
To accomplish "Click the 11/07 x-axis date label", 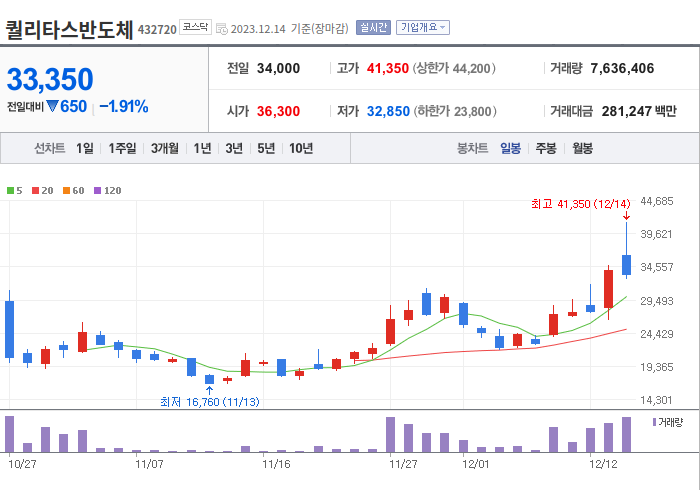I will [149, 464].
